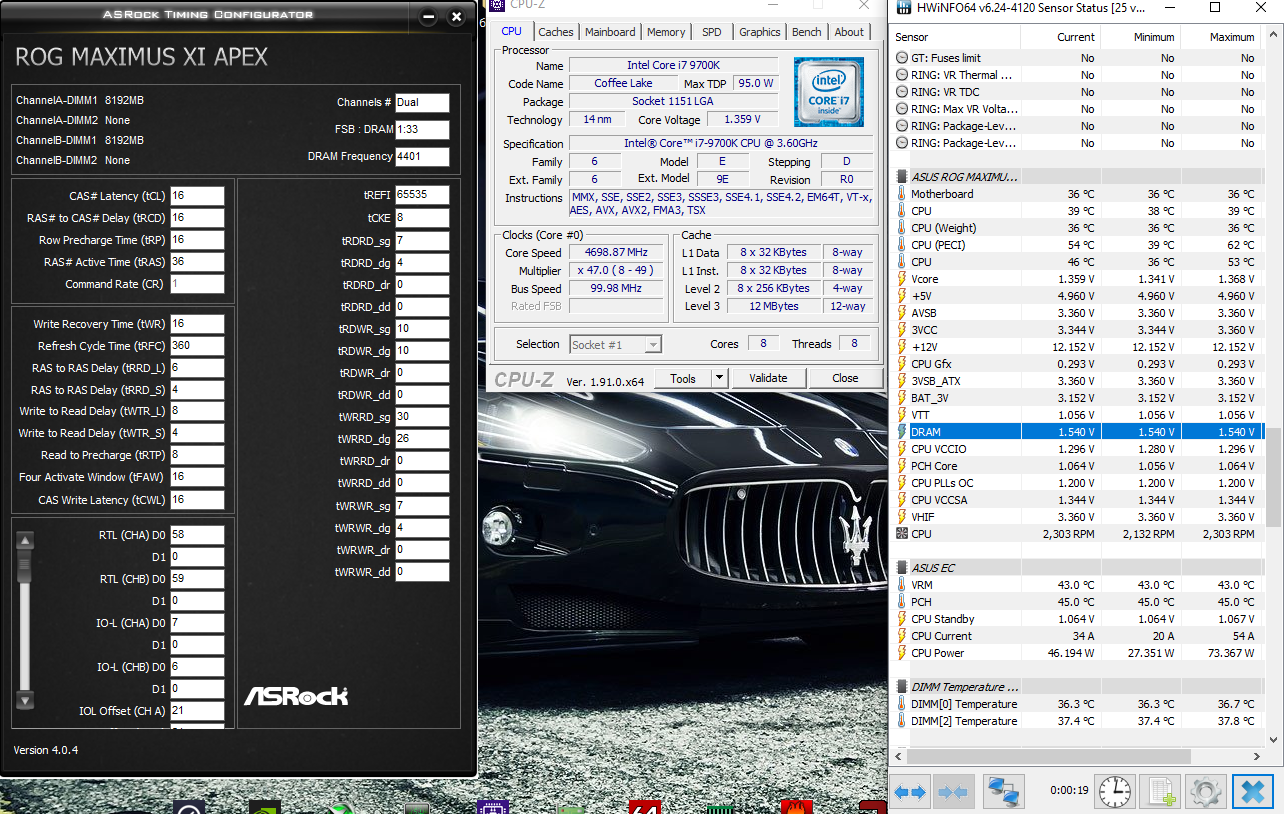Open HWiNFO network remote monitoring icon

(1003, 791)
